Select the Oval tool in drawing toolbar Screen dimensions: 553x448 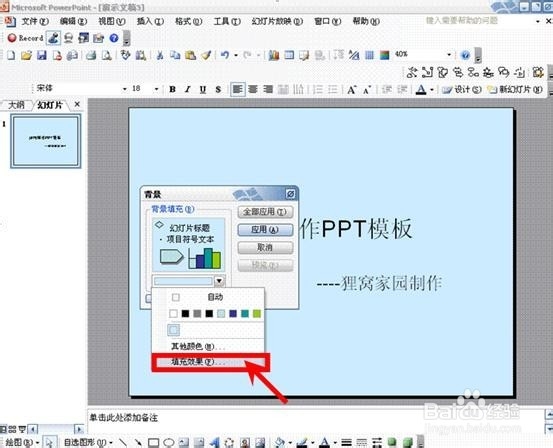[169, 442]
